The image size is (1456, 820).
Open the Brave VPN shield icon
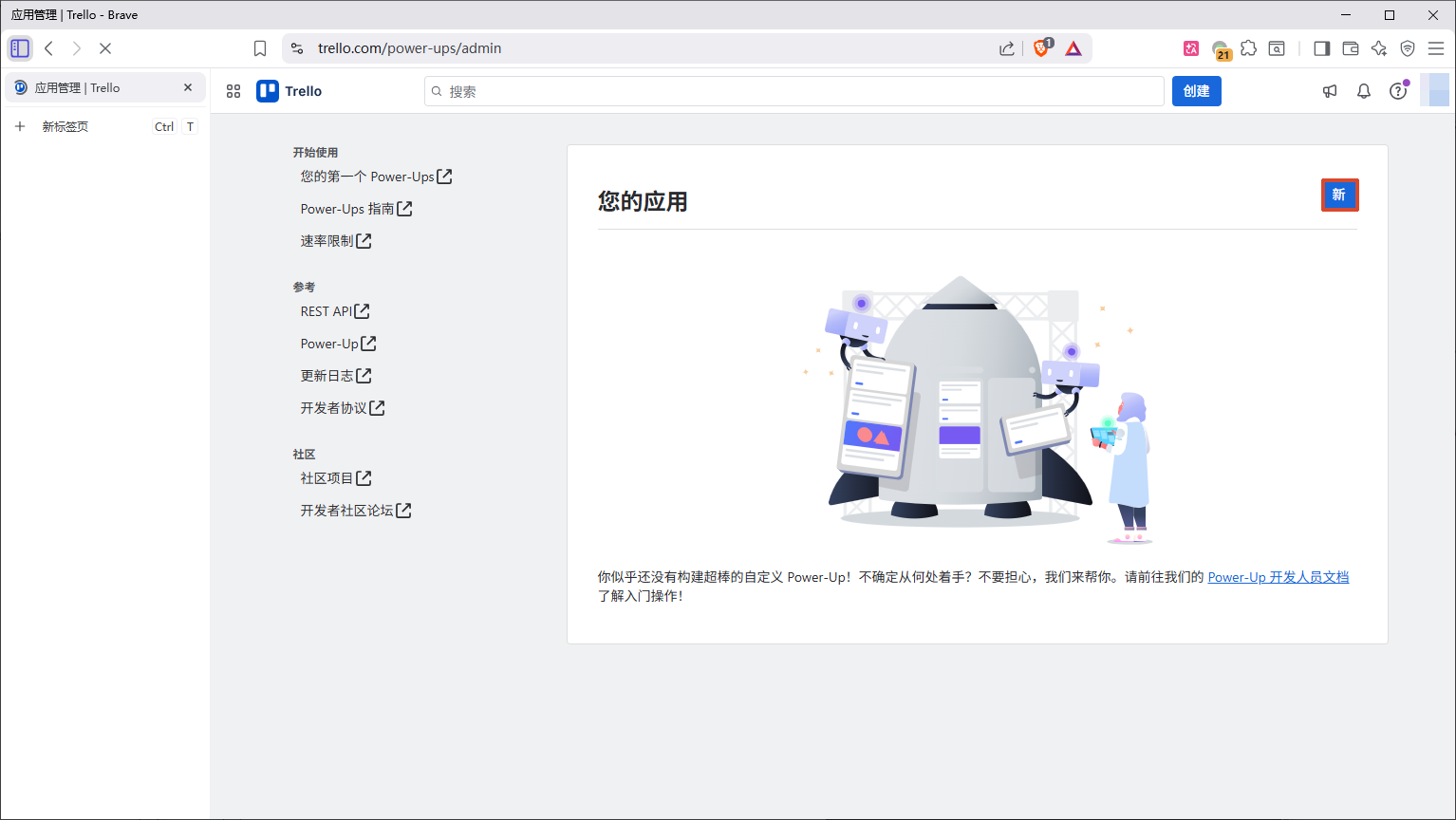[x=1408, y=48]
